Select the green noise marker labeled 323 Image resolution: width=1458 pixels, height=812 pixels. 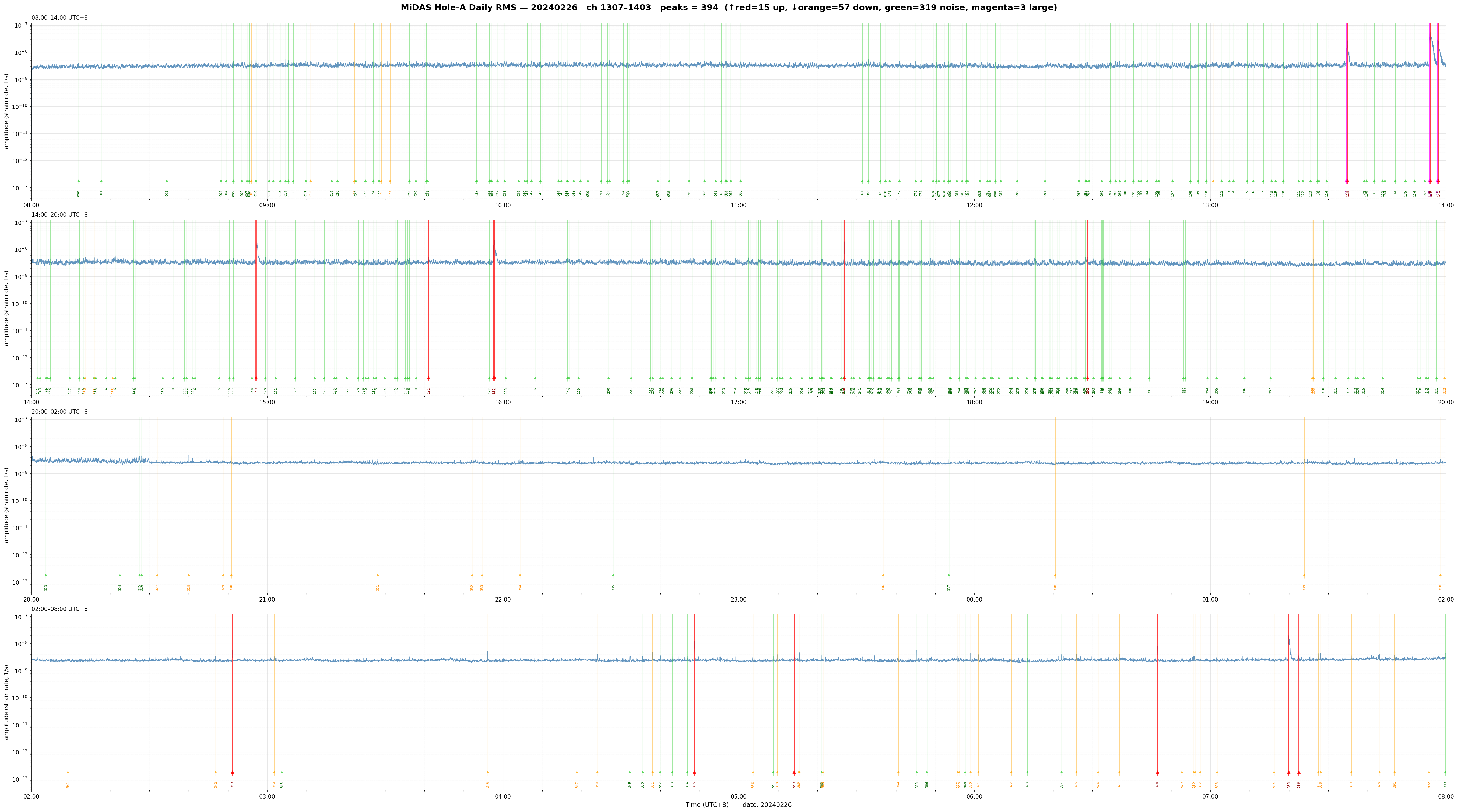coord(46,575)
